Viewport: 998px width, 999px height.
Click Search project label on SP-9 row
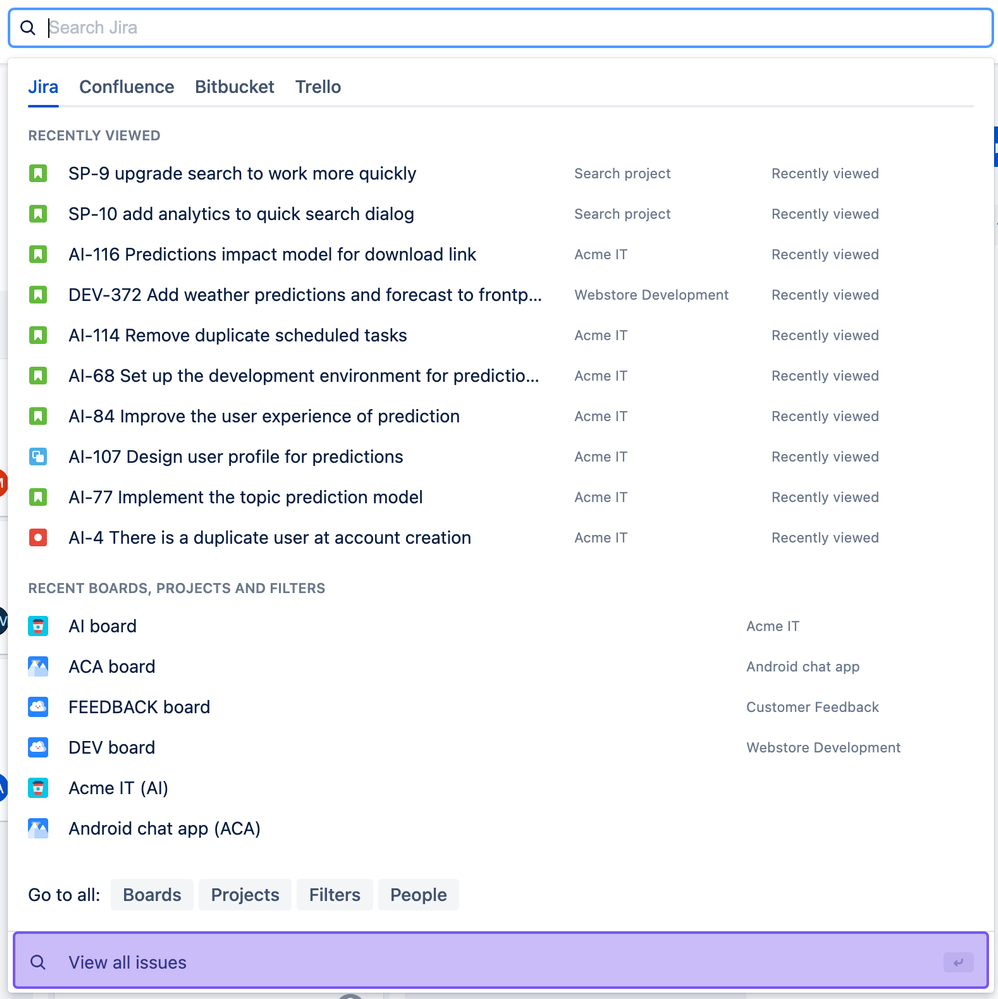(622, 173)
